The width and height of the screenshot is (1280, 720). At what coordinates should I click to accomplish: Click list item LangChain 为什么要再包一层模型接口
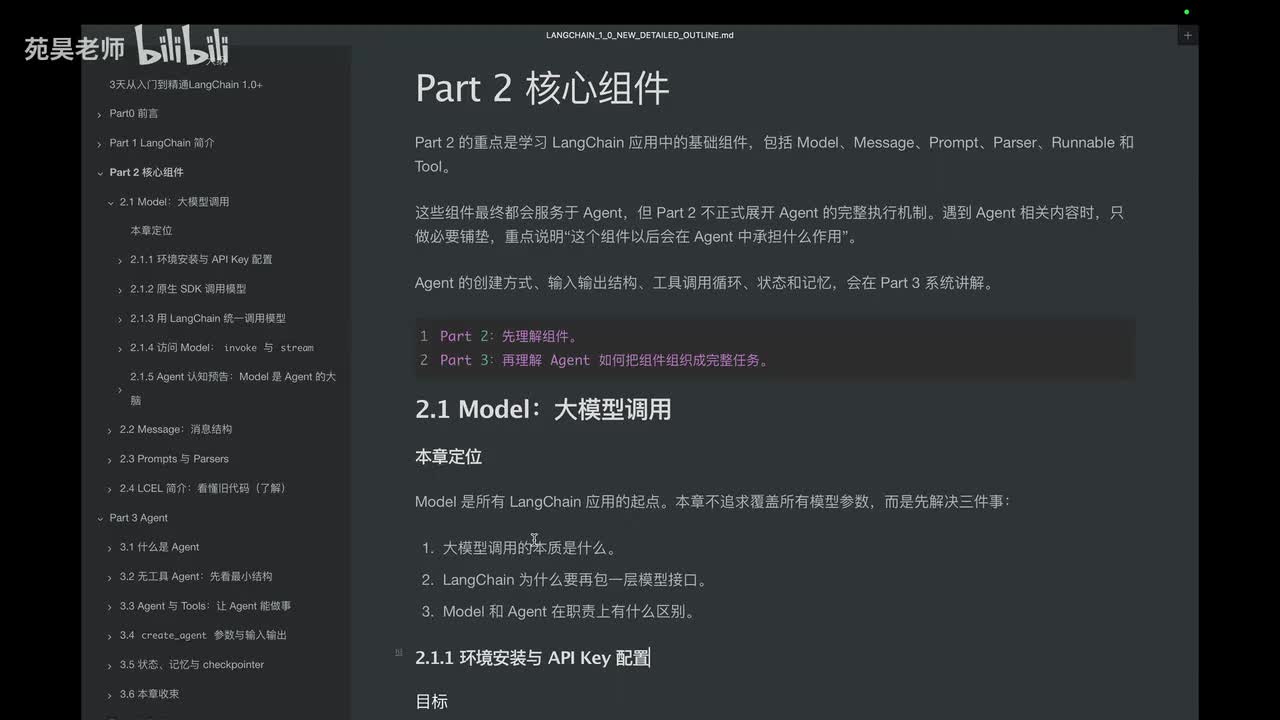576,580
